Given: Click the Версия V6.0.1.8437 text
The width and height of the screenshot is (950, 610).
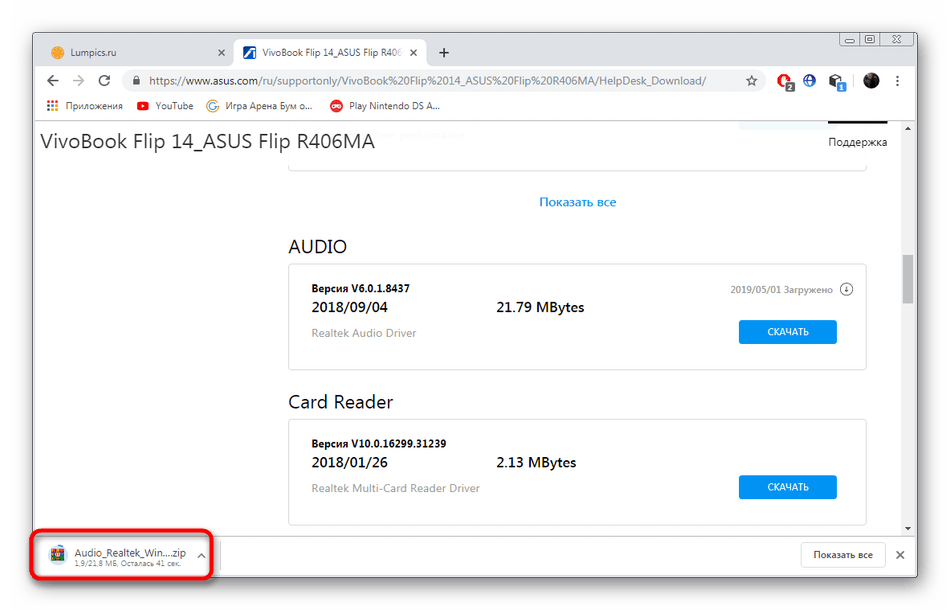Looking at the screenshot, I should tap(360, 288).
